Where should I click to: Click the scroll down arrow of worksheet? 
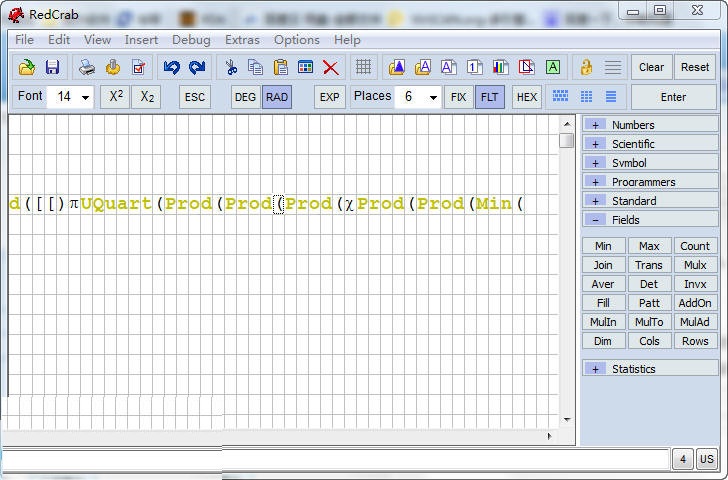(x=567, y=419)
